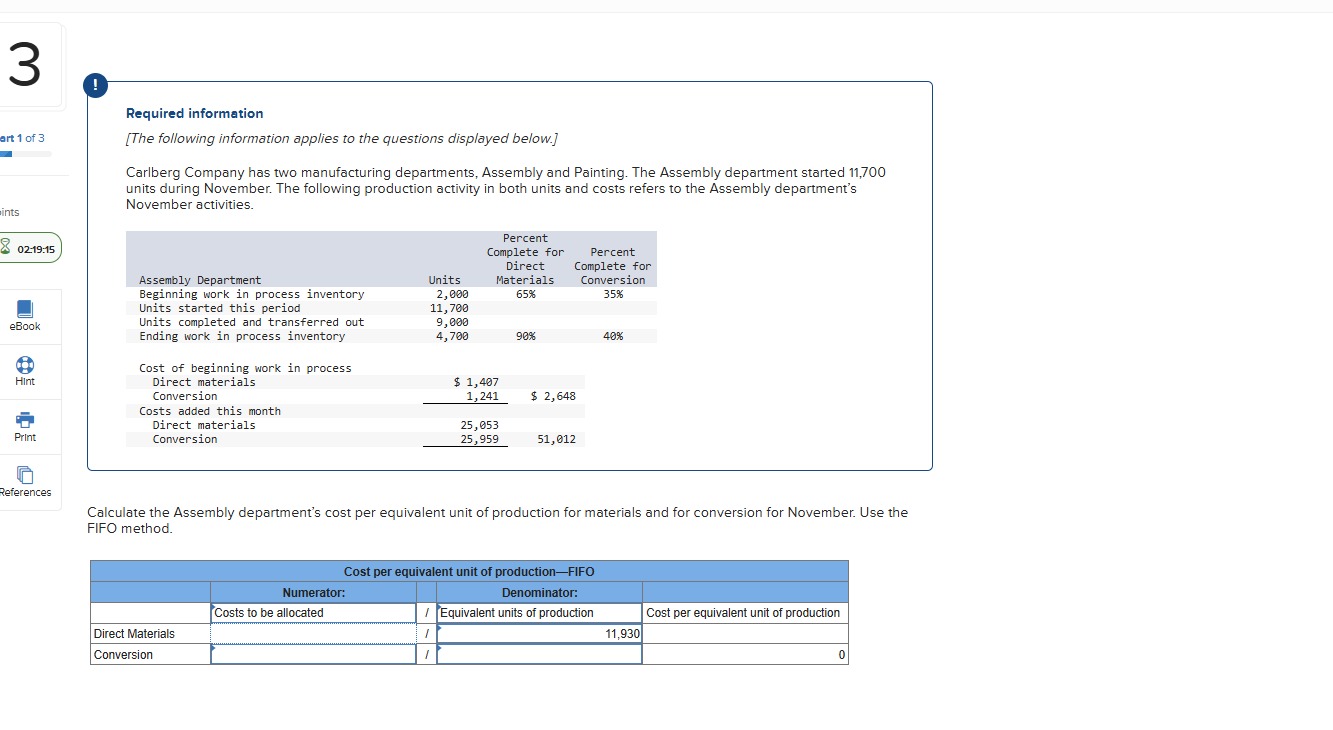Click the 40% ending conversion percentage
This screenshot has height=730, width=1333.
pos(613,336)
